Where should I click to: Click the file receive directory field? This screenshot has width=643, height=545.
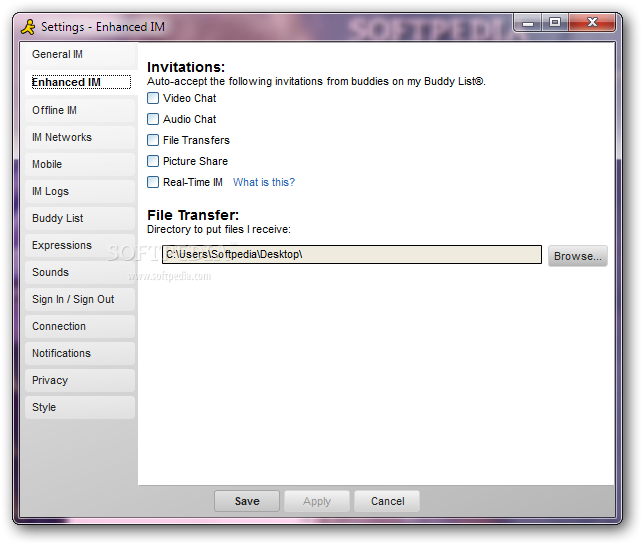352,255
